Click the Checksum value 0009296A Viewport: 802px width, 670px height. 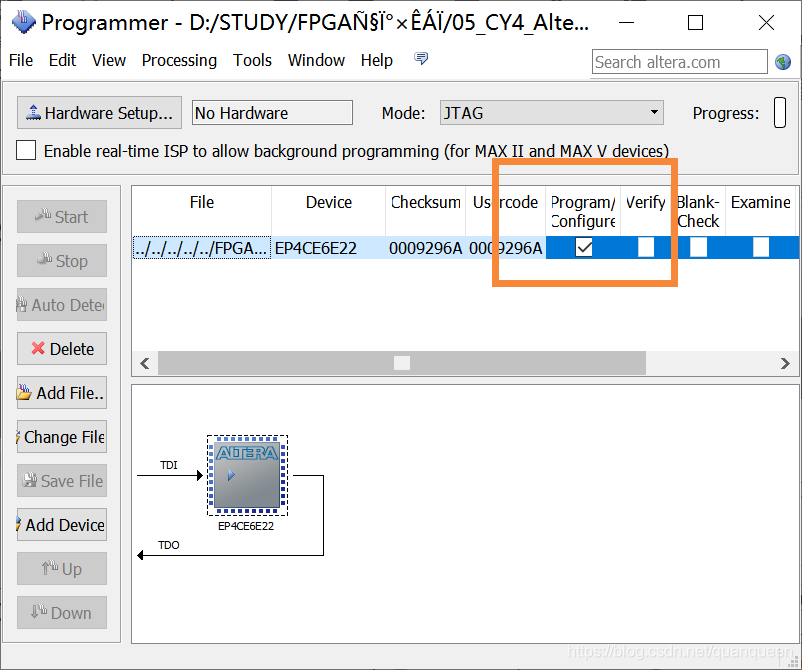coord(425,248)
